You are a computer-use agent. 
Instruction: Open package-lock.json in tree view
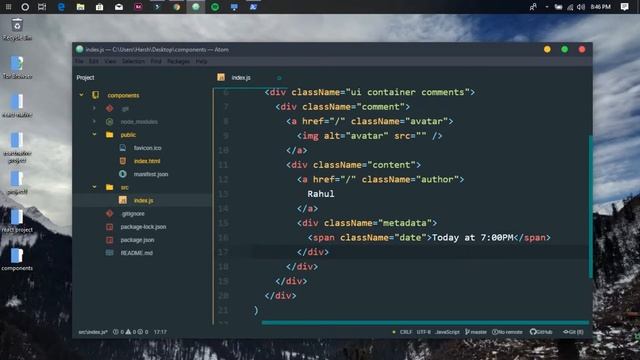point(143,227)
